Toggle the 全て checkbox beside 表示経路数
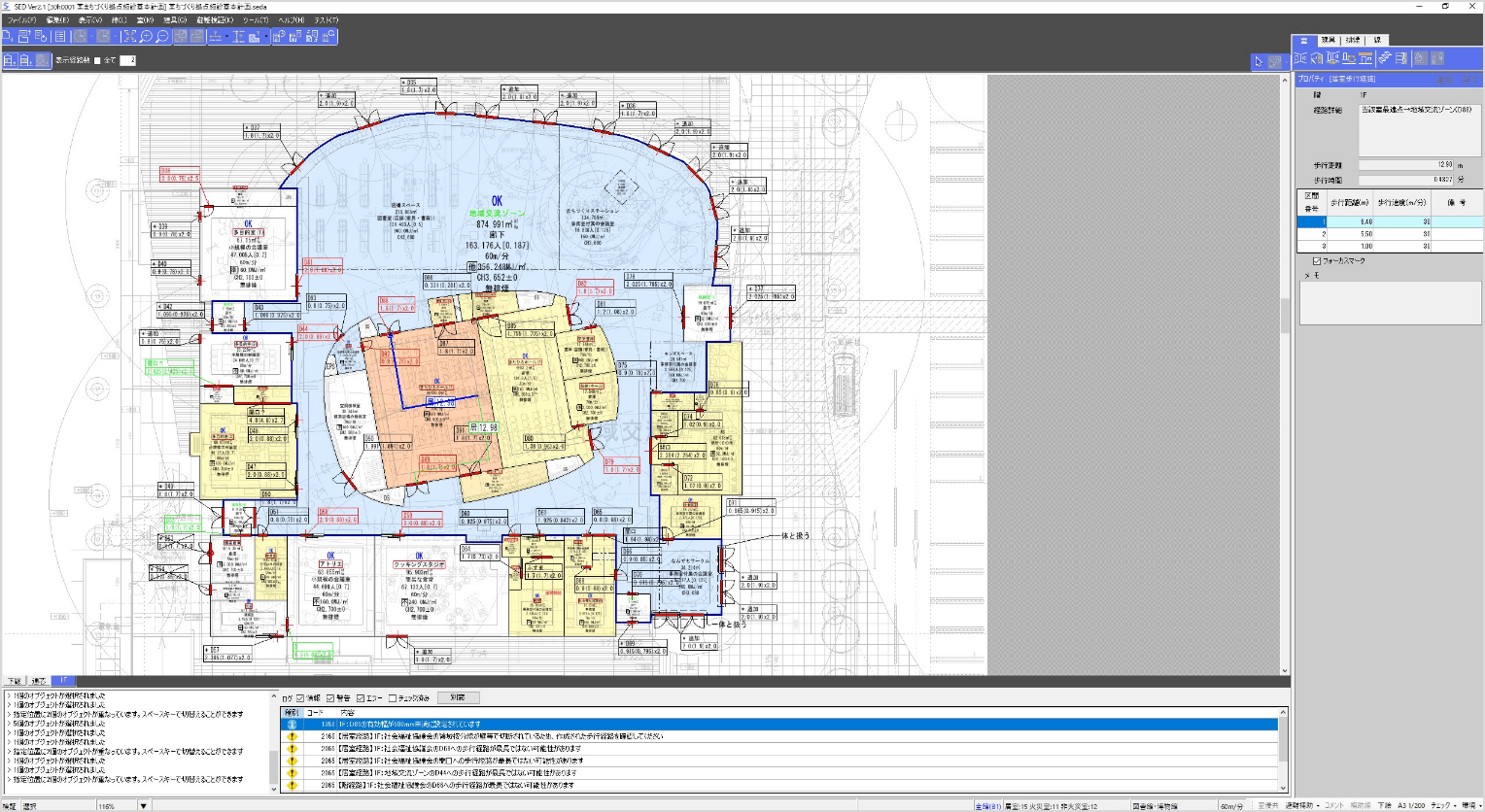Image resolution: width=1485 pixels, height=812 pixels. [97, 60]
